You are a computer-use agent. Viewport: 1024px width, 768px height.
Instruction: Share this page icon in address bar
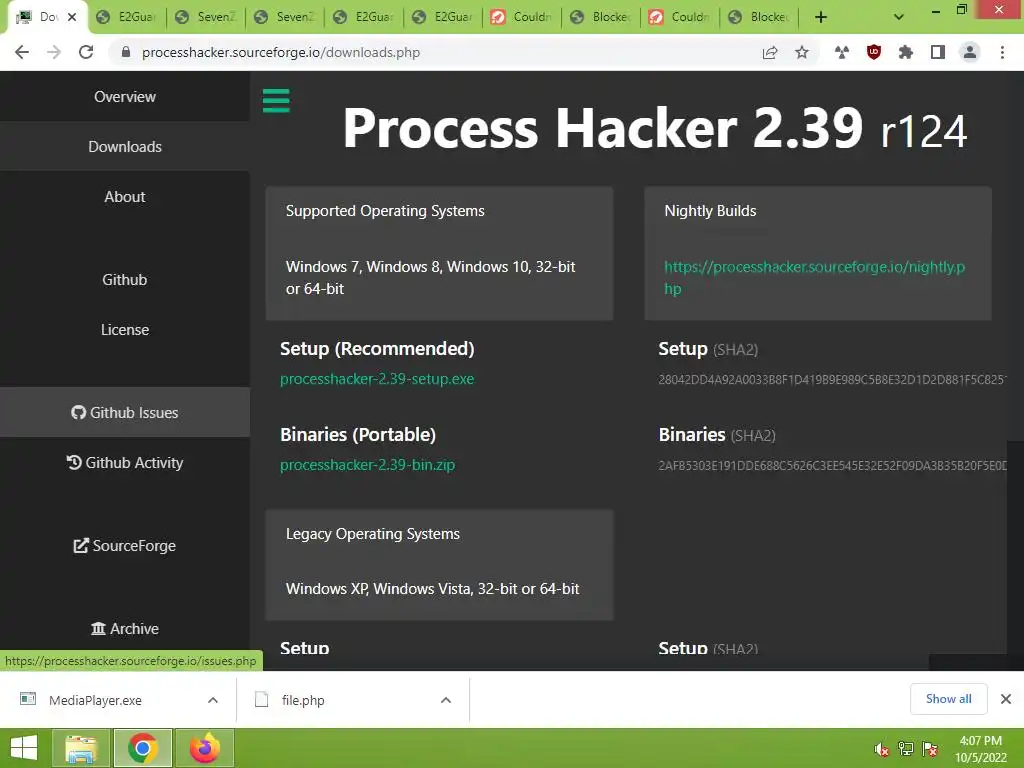coord(770,52)
